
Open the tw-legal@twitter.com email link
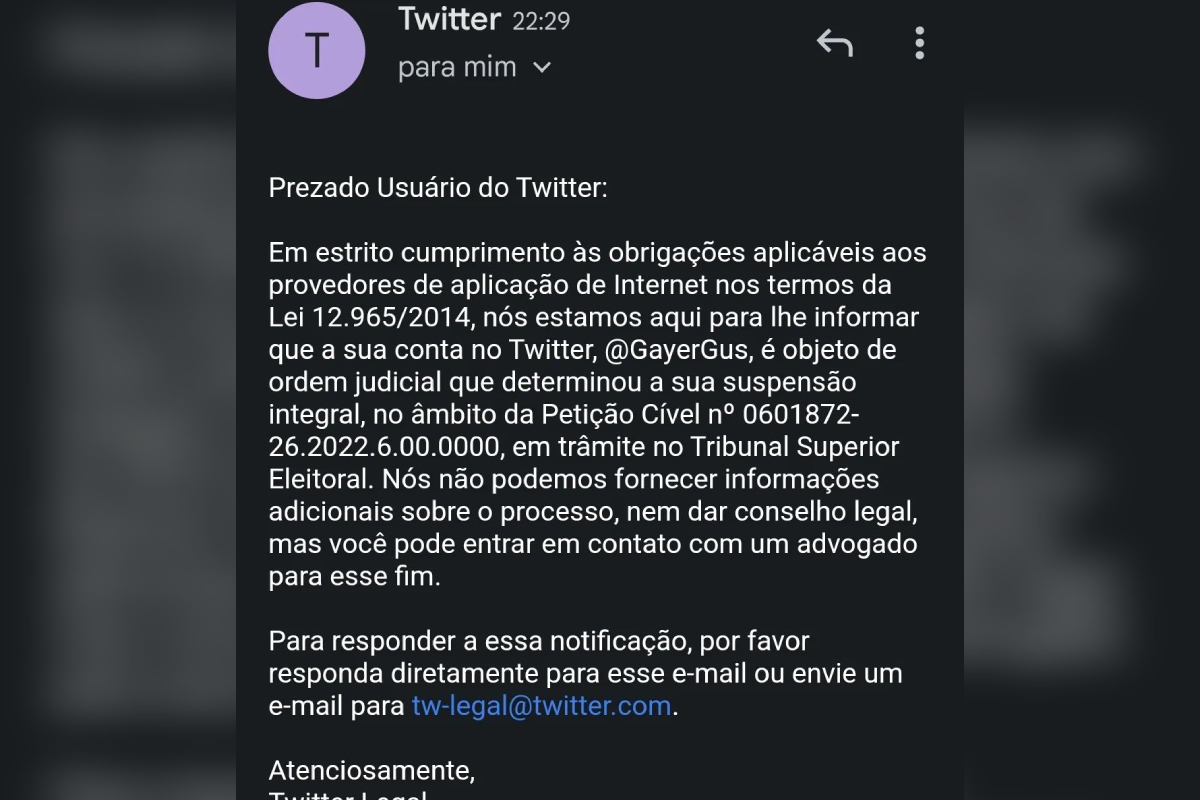[541, 706]
